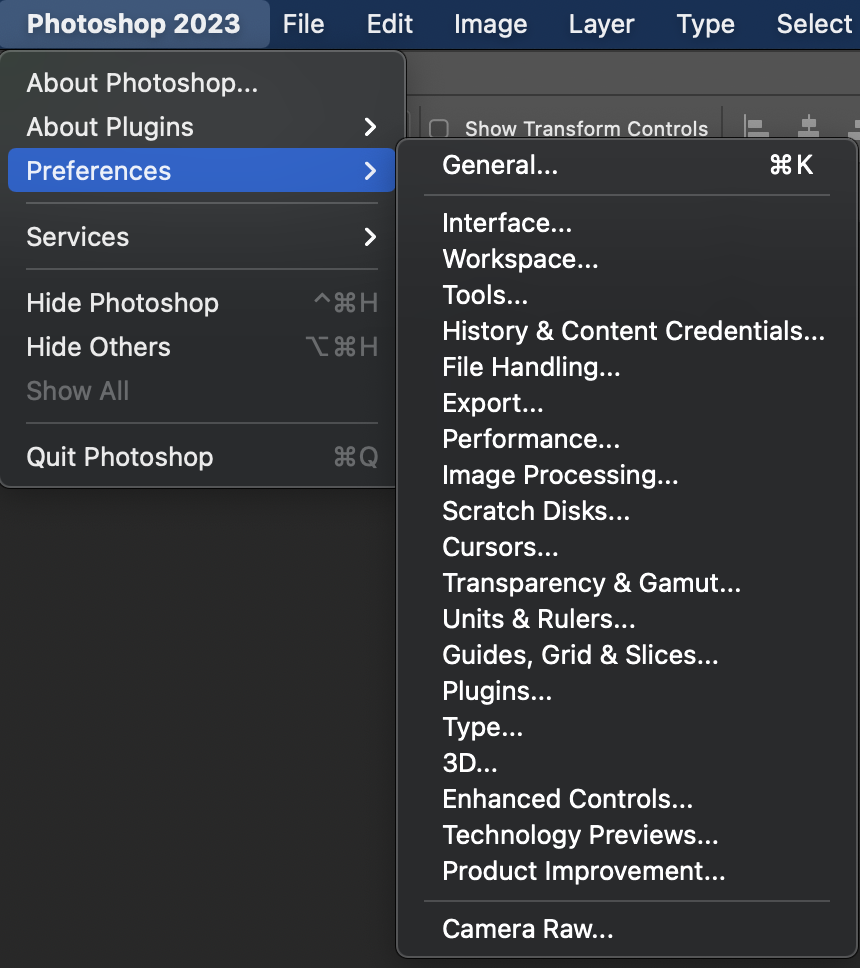The image size is (860, 968).
Task: Open General... preferences
Action: [x=627, y=165]
